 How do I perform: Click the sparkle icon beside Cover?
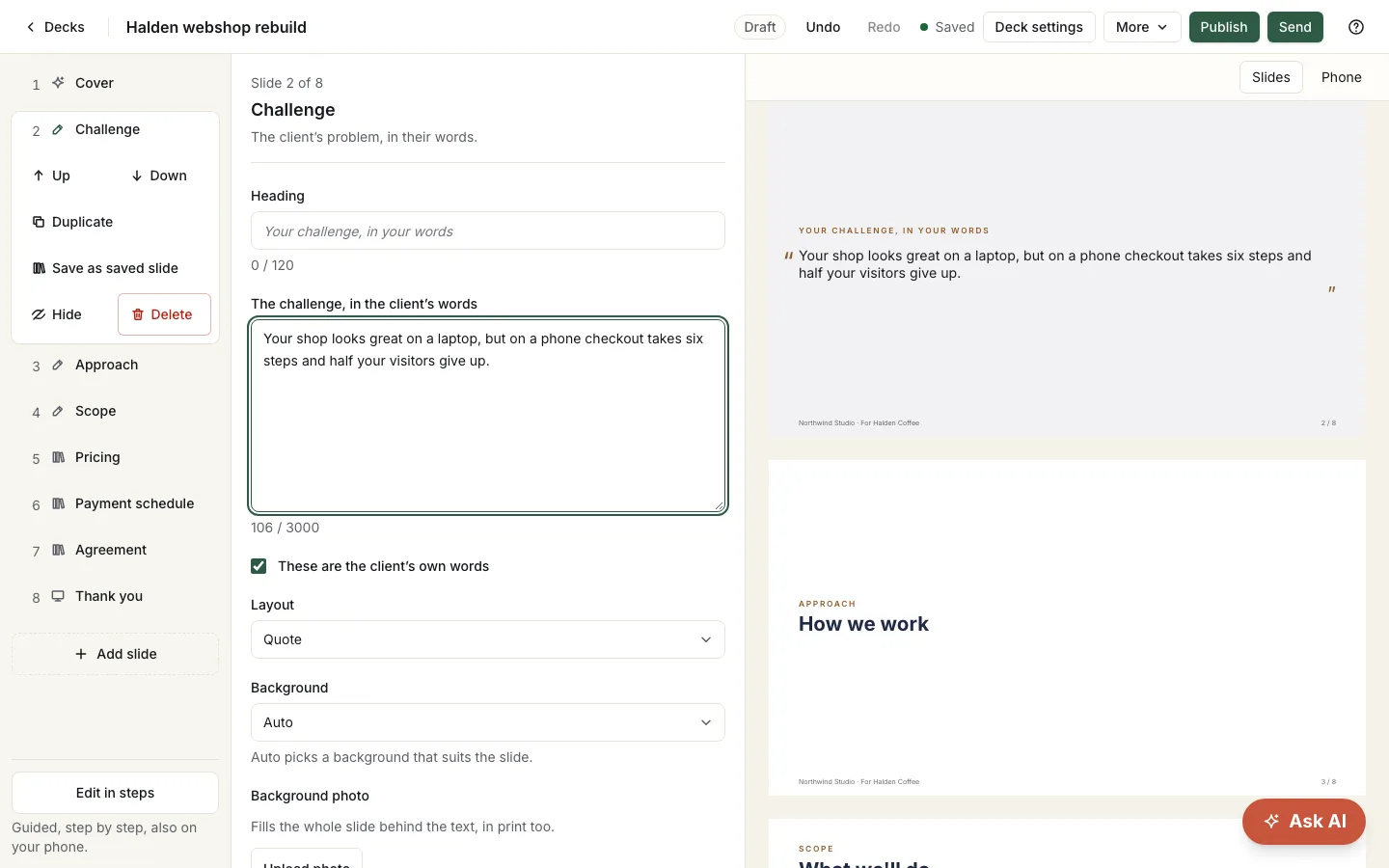58,83
